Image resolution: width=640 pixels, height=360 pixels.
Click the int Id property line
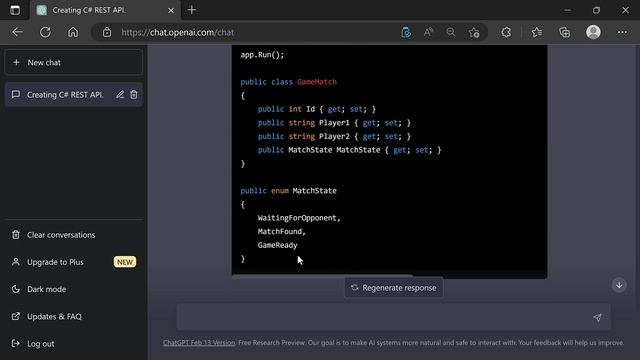(317, 109)
